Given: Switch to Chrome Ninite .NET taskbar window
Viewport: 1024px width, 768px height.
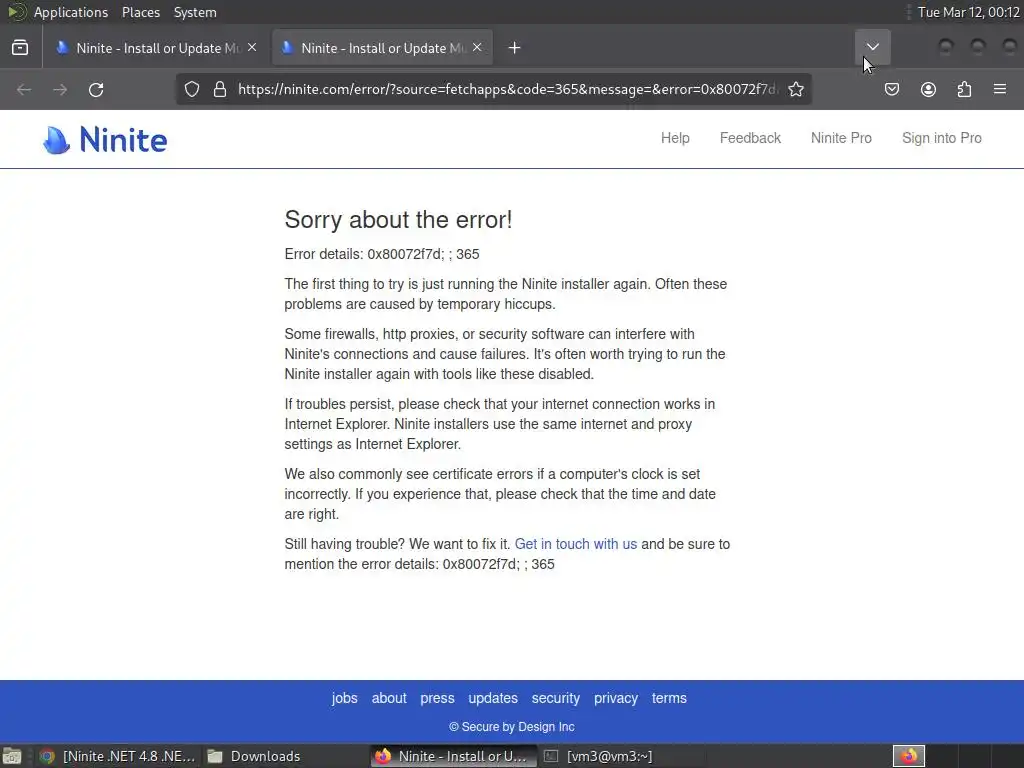Looking at the screenshot, I should [117, 756].
